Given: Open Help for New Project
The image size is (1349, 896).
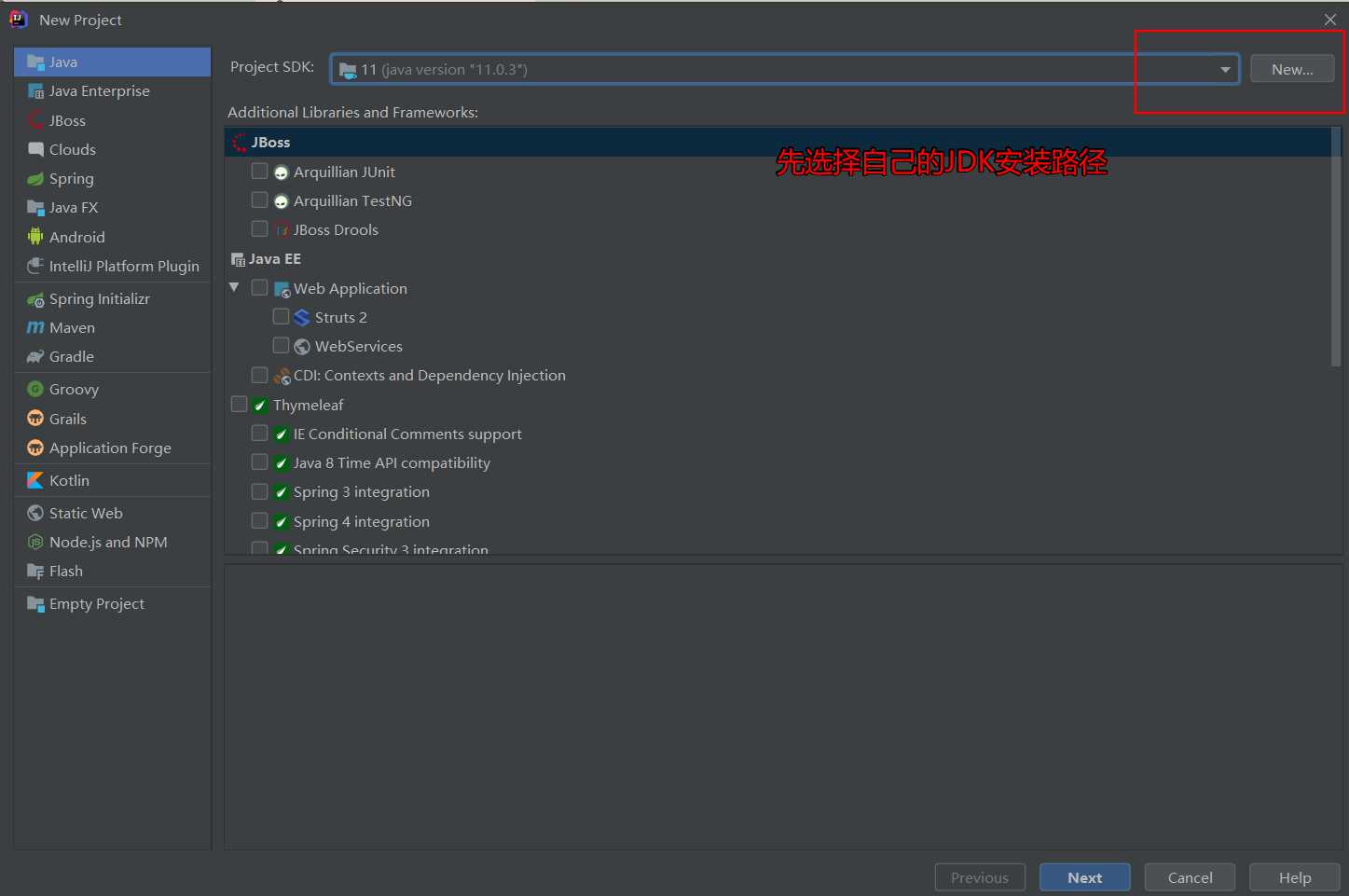Looking at the screenshot, I should point(1295,877).
